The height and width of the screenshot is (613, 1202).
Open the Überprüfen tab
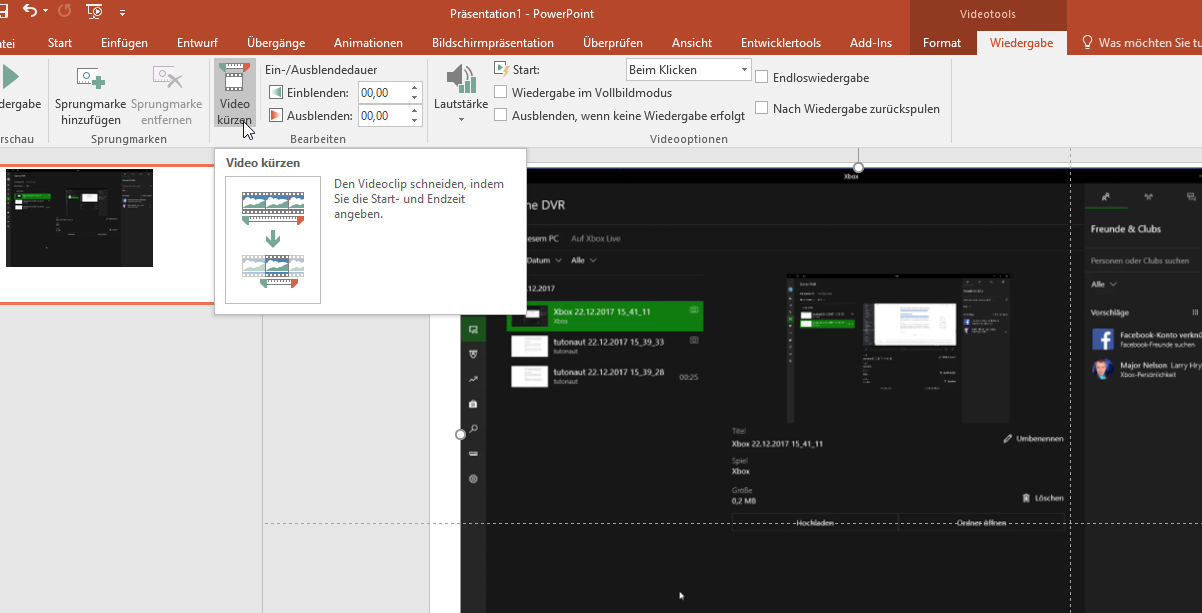[612, 43]
